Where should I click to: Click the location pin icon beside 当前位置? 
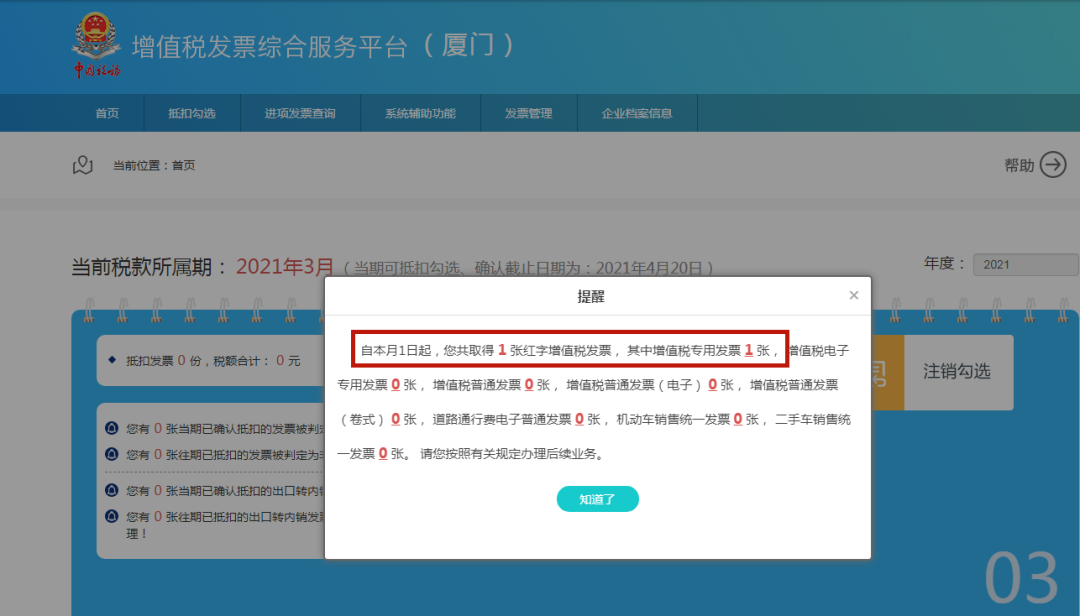(84, 165)
